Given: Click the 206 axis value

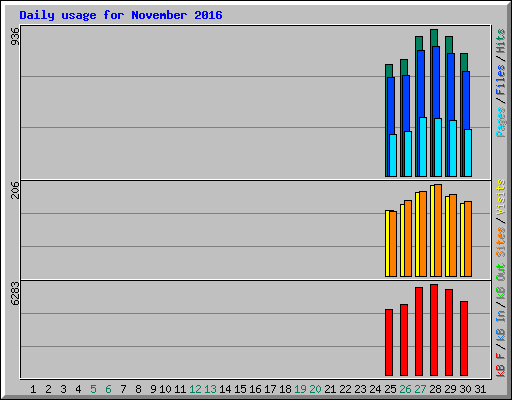Looking at the screenshot, I should [x=15, y=190].
